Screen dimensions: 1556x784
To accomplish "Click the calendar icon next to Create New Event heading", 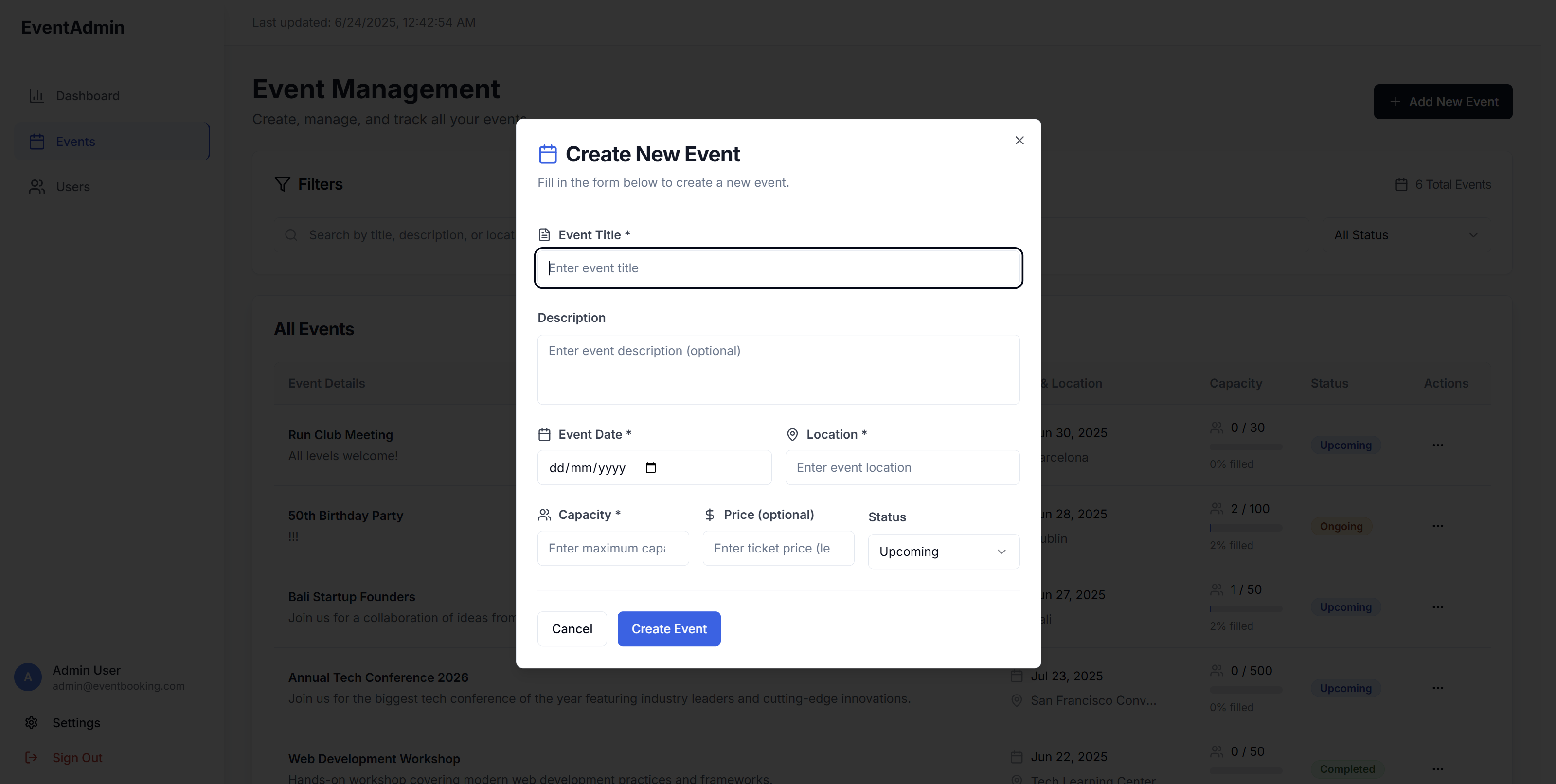I will point(547,154).
